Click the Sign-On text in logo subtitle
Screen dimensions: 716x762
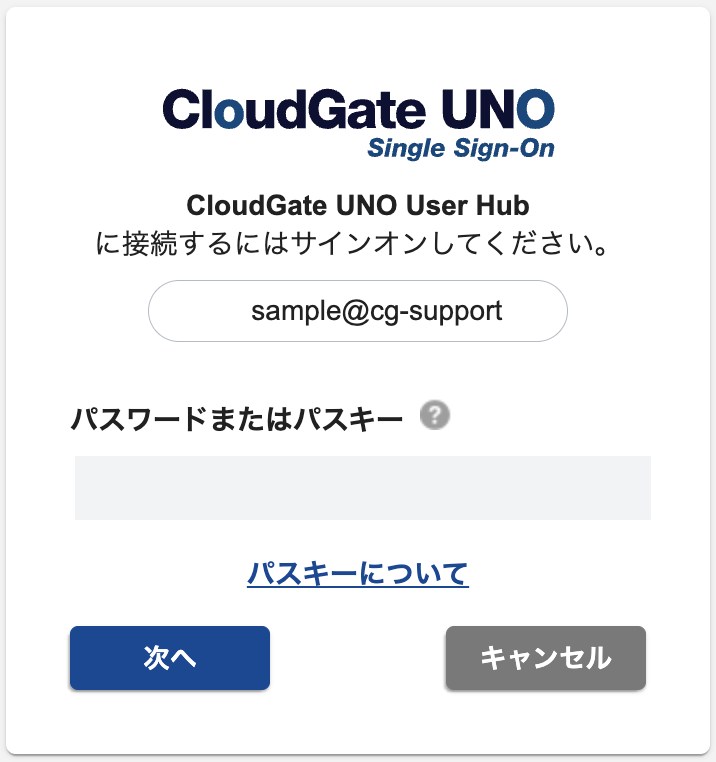point(504,149)
